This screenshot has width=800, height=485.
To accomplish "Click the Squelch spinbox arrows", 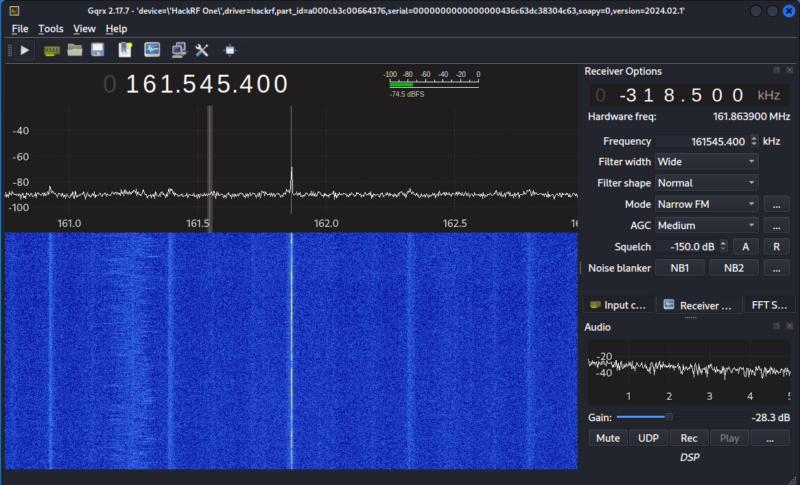I will (x=723, y=247).
